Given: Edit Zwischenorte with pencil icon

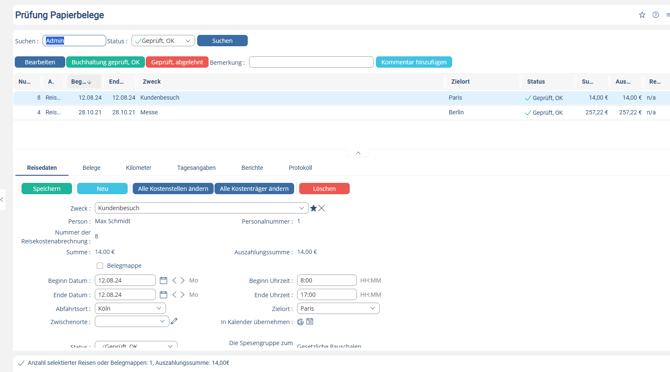Looking at the screenshot, I should (x=174, y=321).
